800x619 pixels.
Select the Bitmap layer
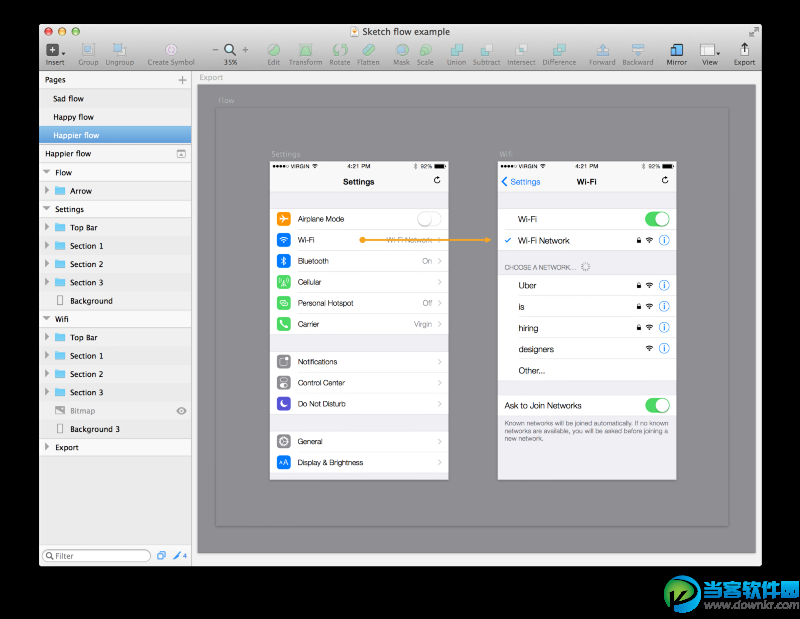point(115,411)
